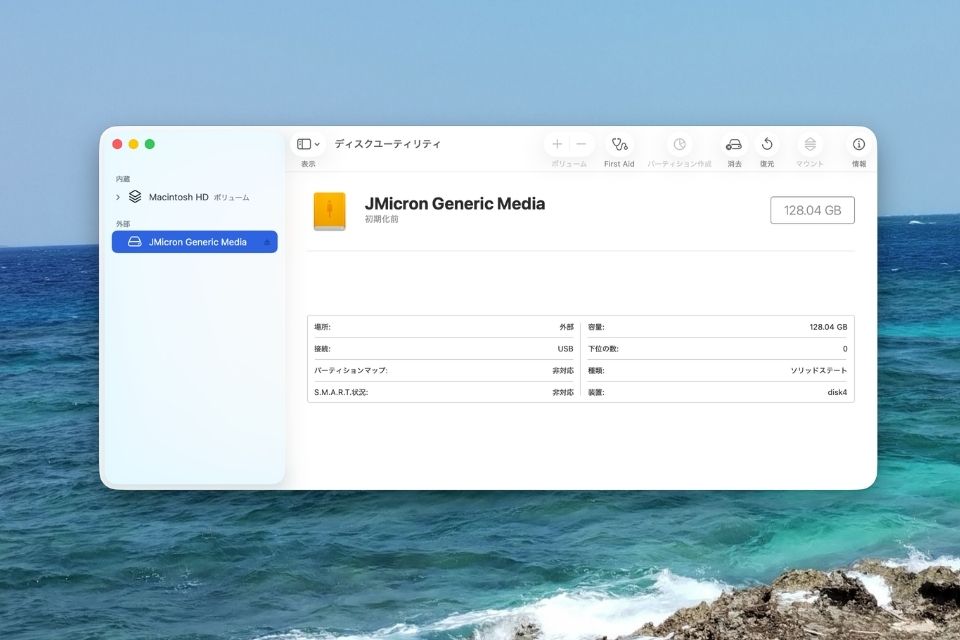Screen dimensions: 960x640
Task: Click the partition pie chart icon
Action: tap(680, 144)
